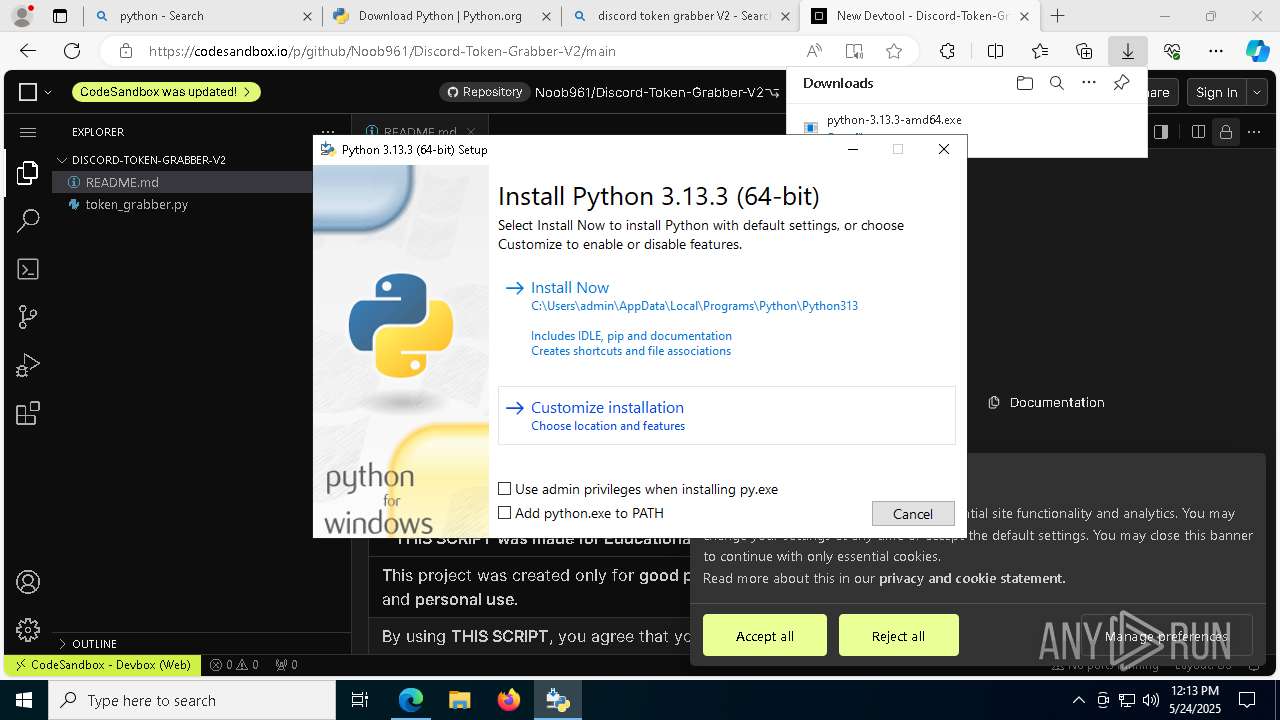
Task: Select the README.md editor tab
Action: point(420,132)
